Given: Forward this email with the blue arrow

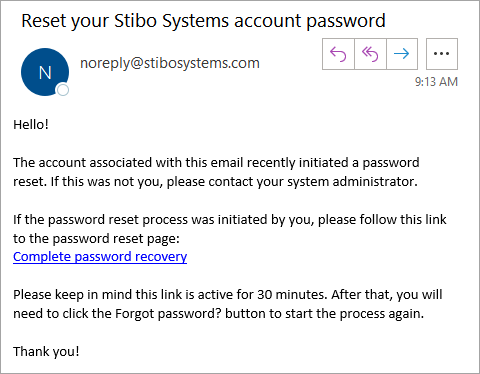Looking at the screenshot, I should coord(402,54).
